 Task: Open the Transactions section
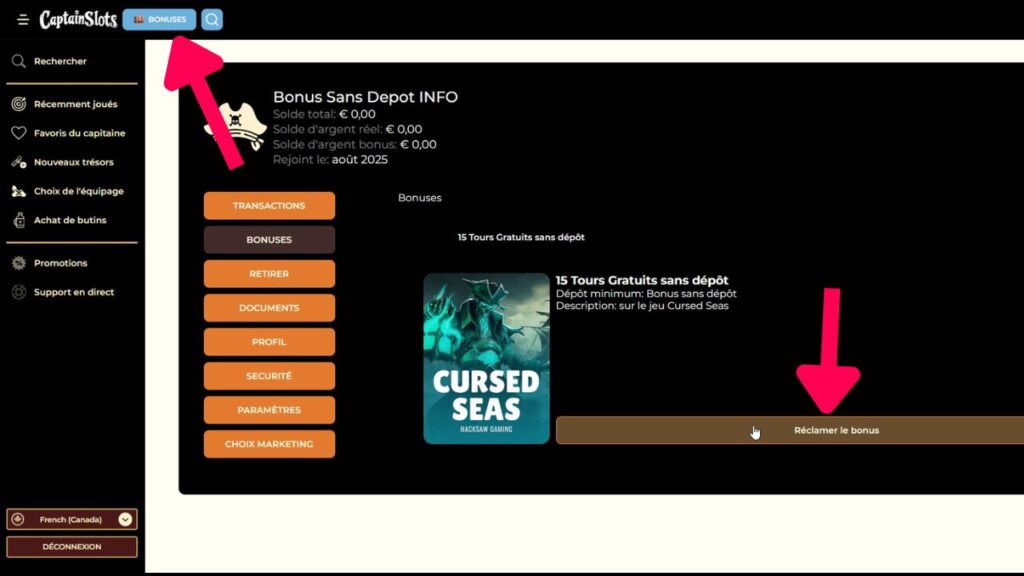coord(269,206)
